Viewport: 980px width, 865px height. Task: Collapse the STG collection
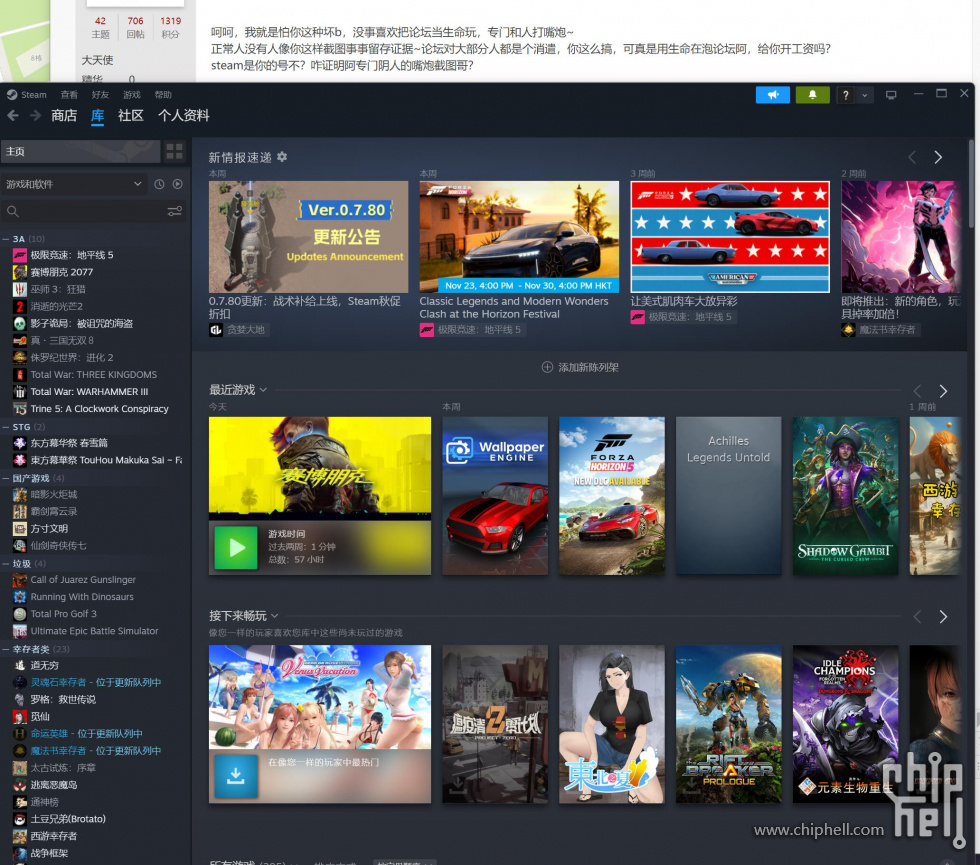(6, 427)
